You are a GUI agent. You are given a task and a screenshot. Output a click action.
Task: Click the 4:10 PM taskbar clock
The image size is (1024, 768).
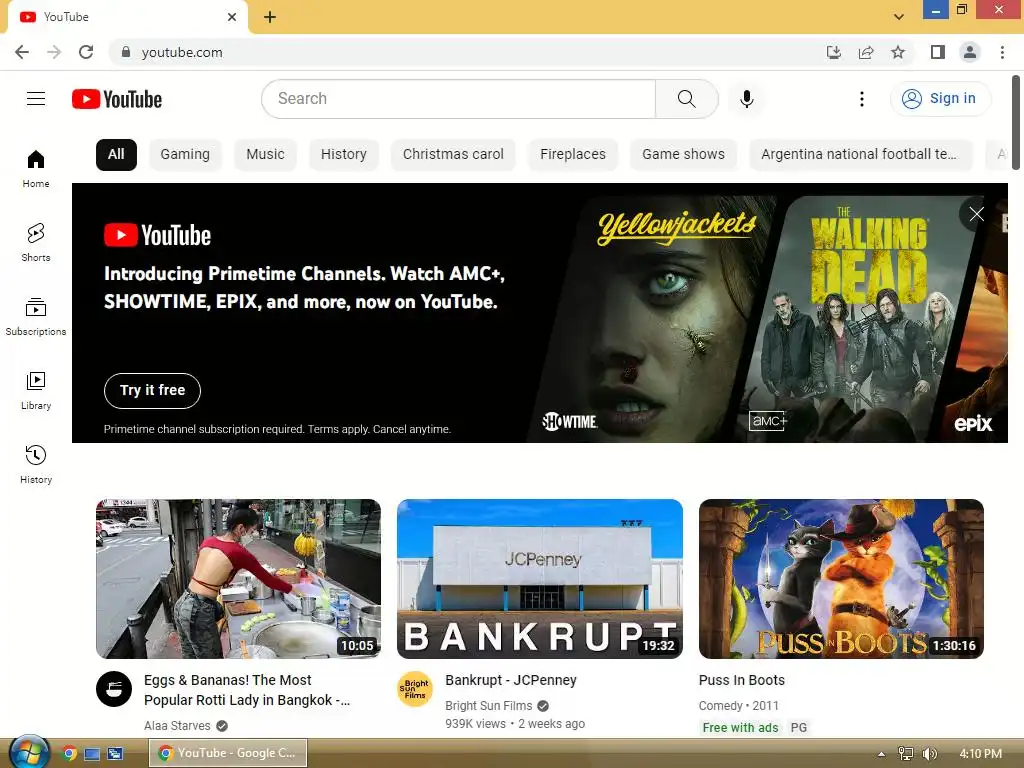(x=980, y=754)
